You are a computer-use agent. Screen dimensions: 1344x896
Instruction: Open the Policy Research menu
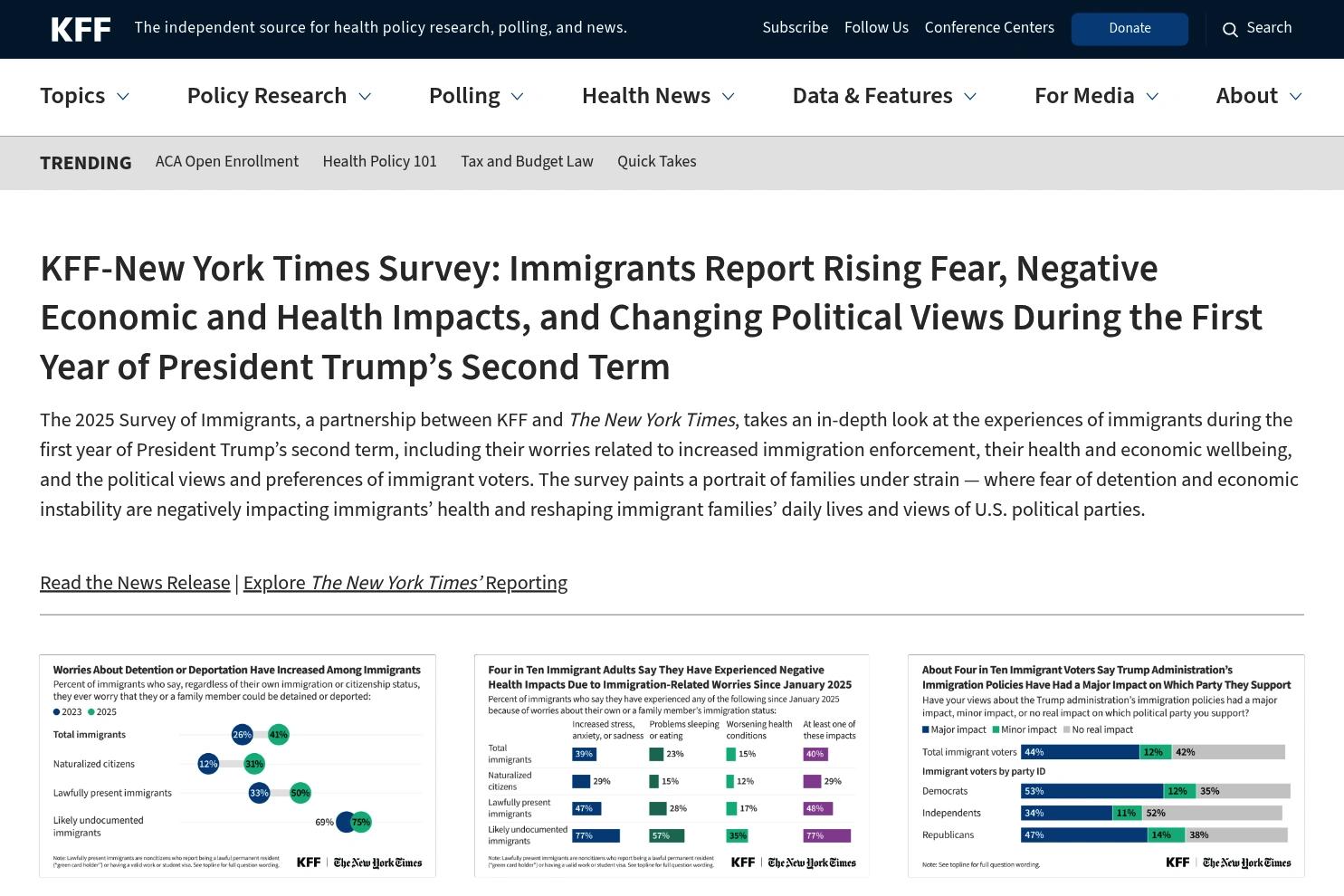pyautogui.click(x=267, y=96)
